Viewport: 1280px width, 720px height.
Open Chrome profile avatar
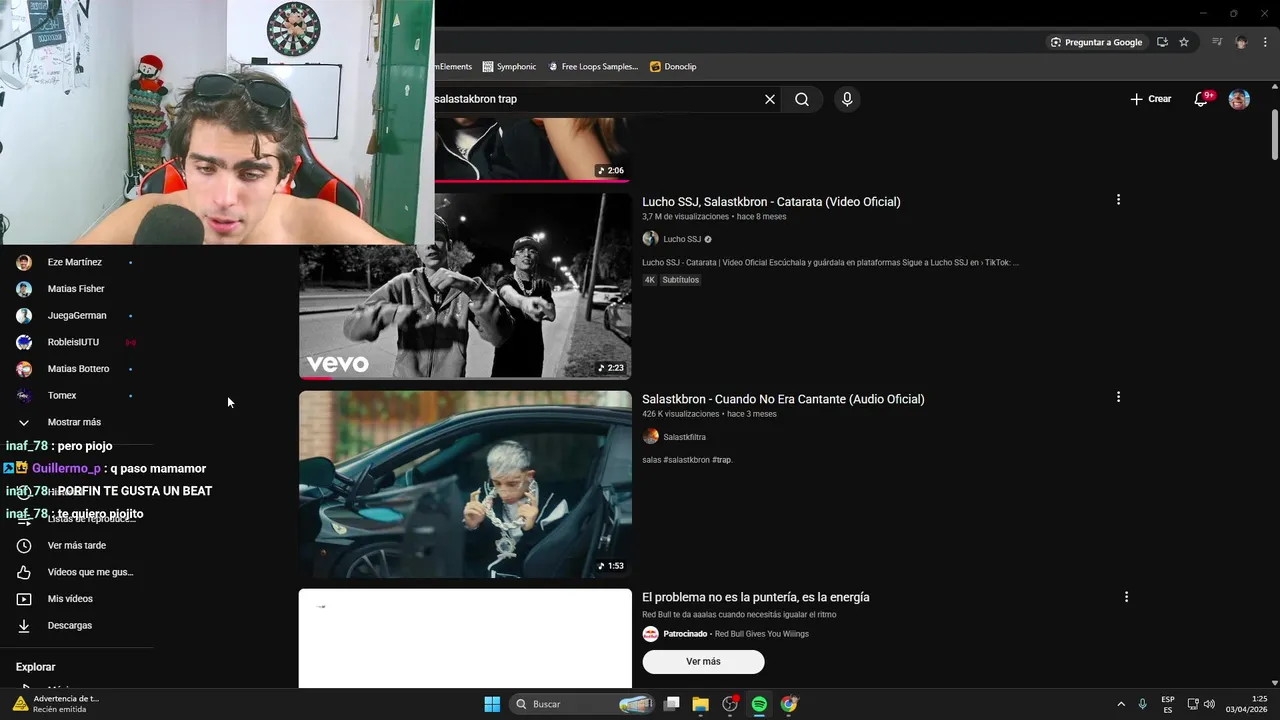[1241, 42]
